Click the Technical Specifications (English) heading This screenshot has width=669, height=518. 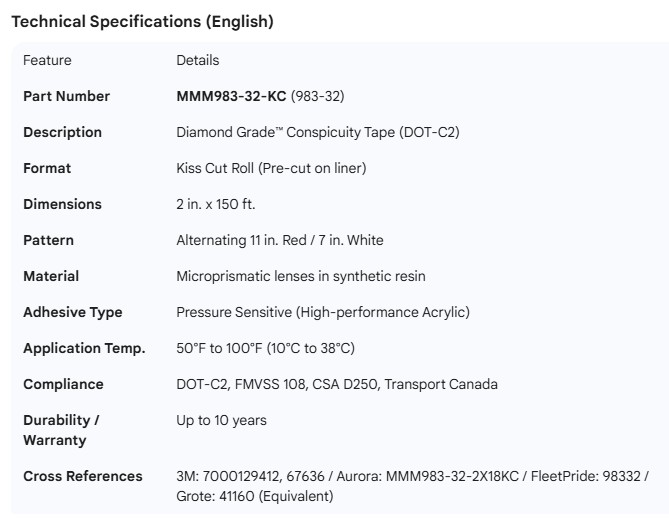tap(141, 22)
